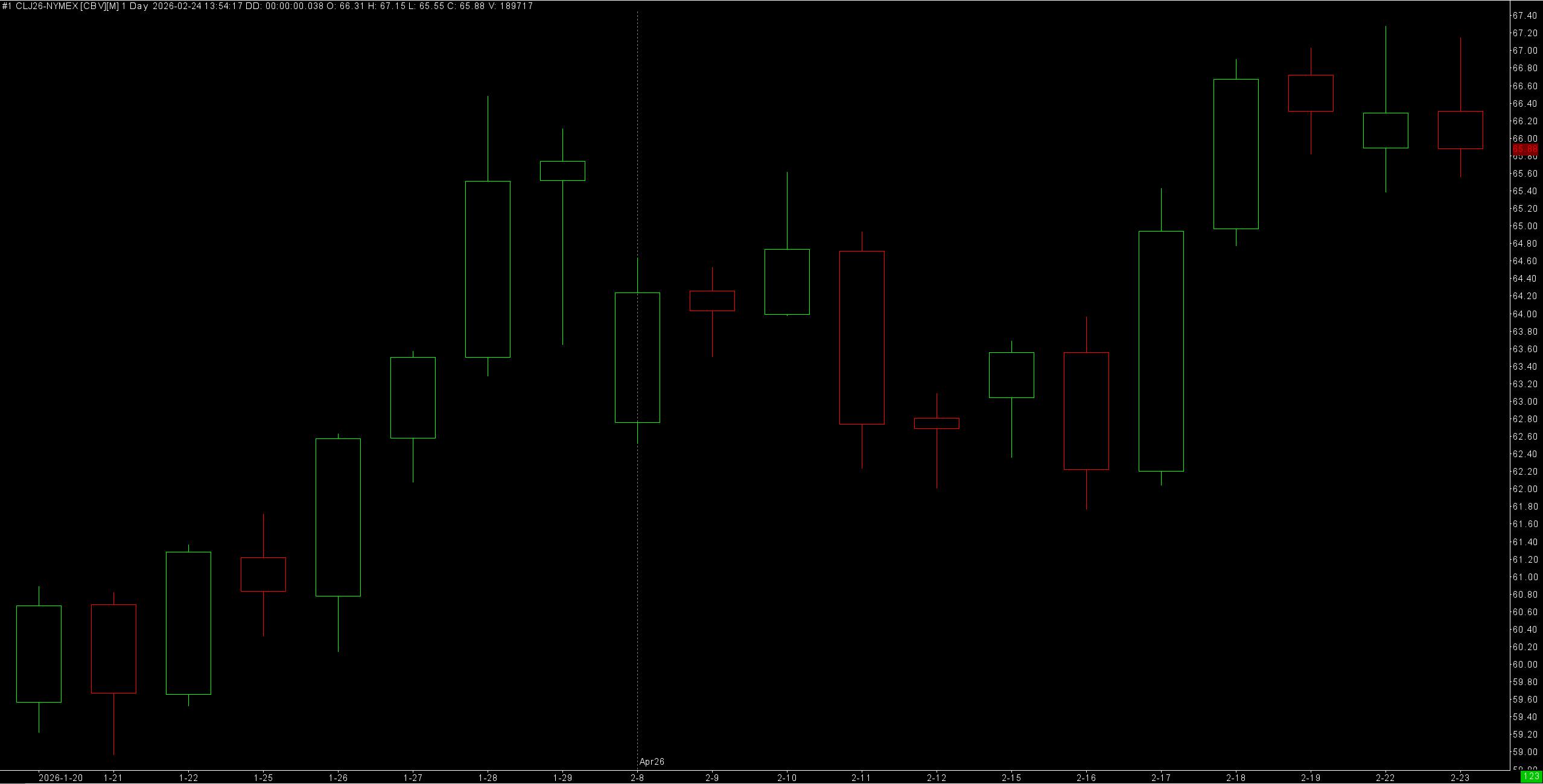The image size is (1543, 784).
Task: Click the 2-8 date label on time axis
Action: point(637,778)
